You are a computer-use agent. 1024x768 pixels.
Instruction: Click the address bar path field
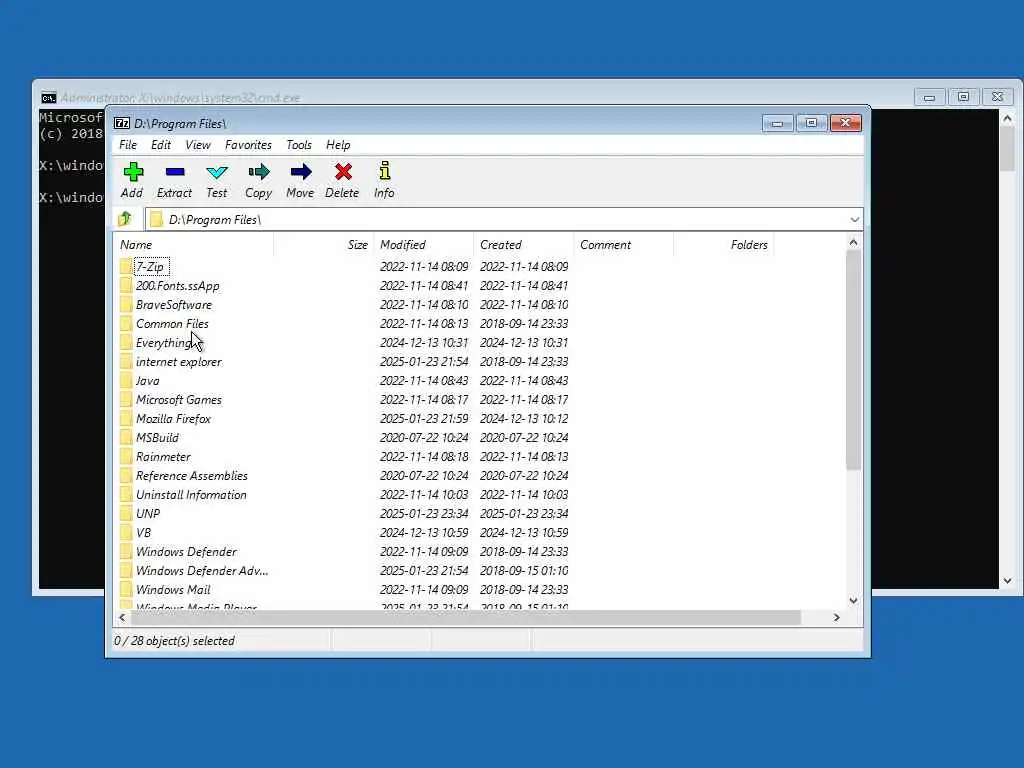point(496,219)
